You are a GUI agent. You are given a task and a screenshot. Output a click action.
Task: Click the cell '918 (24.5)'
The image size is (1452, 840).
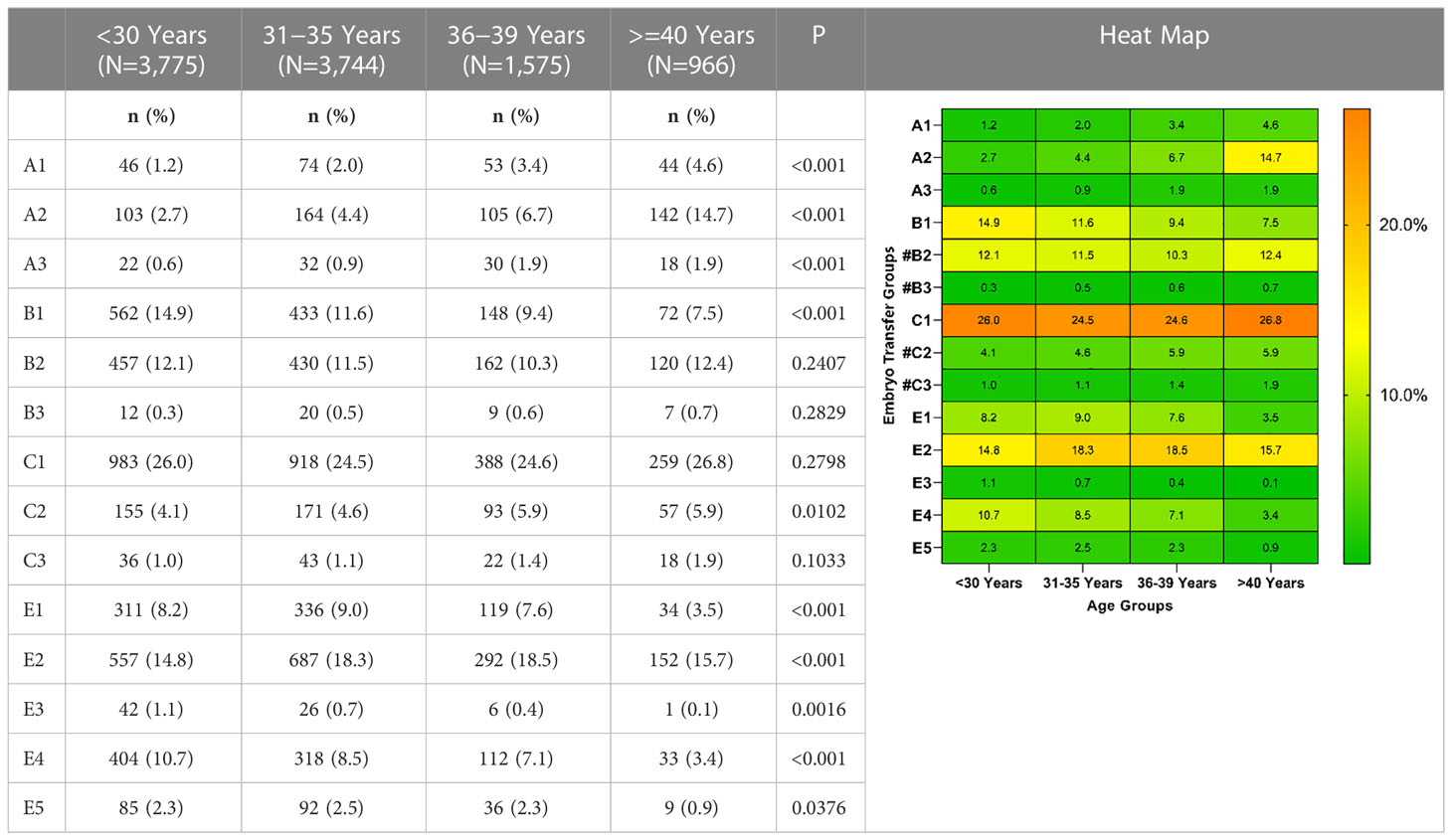[x=332, y=462]
